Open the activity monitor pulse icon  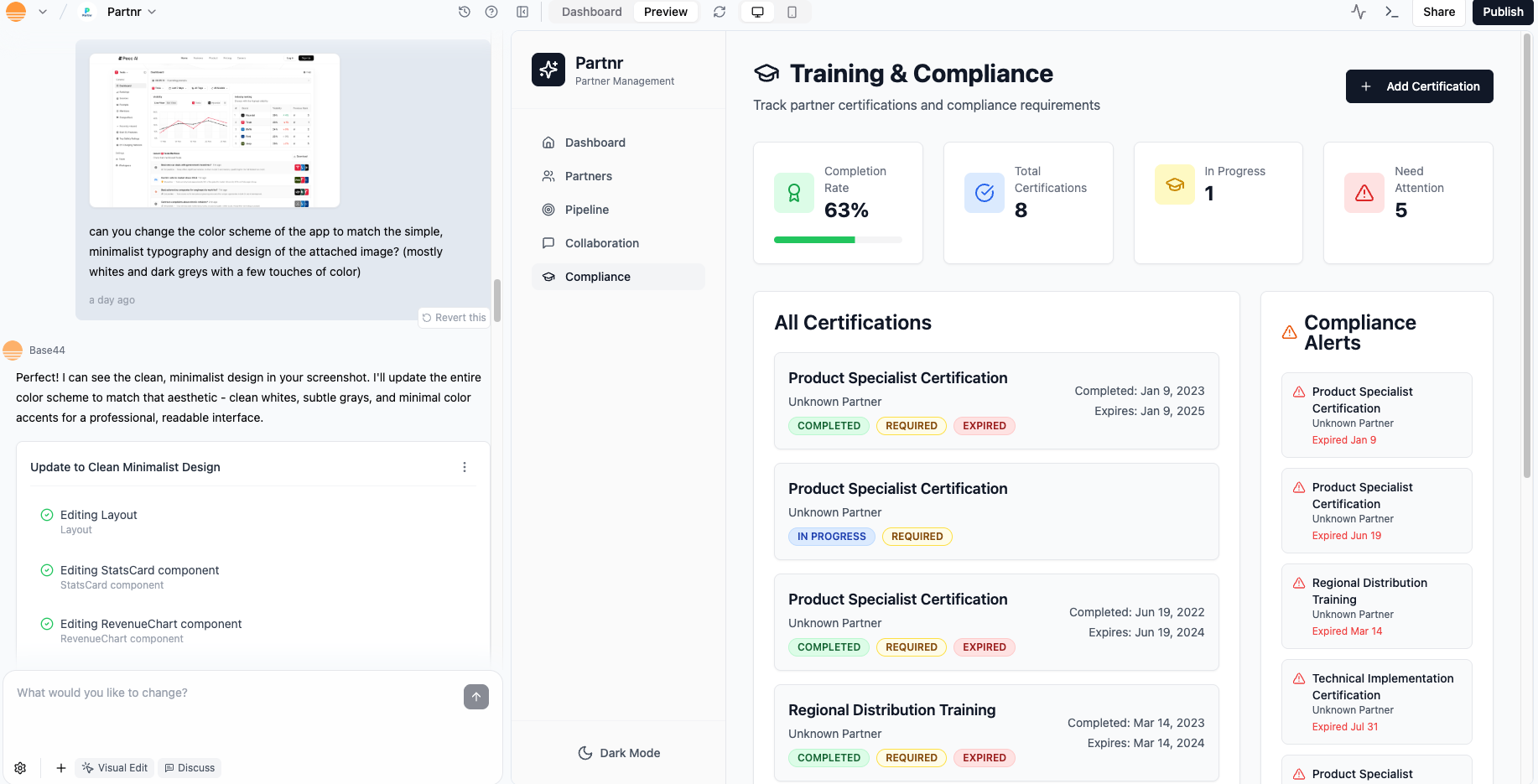[x=1359, y=12]
